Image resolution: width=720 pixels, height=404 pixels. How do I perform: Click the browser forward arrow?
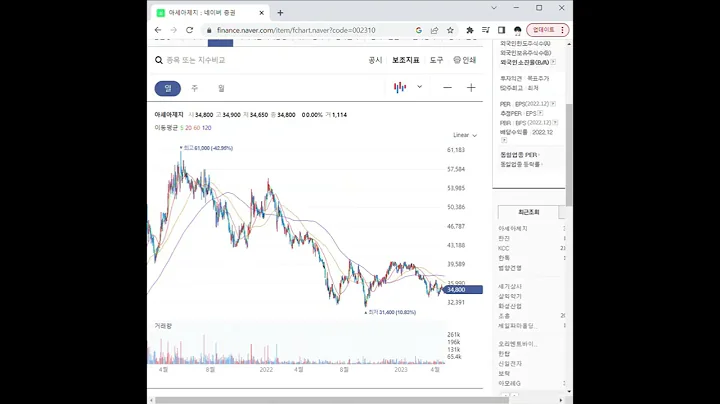click(174, 30)
